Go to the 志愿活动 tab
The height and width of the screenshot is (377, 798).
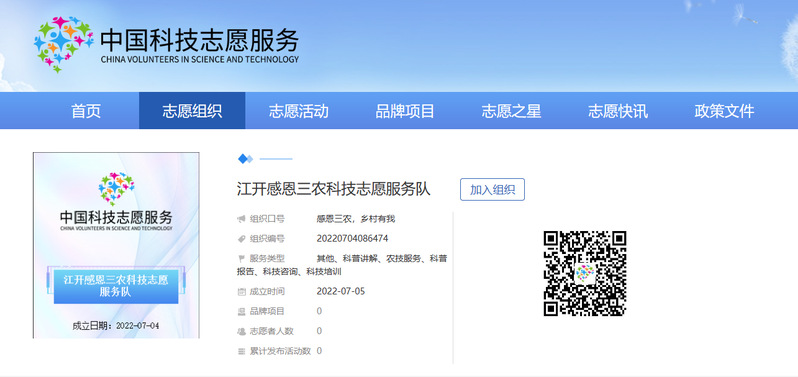298,111
